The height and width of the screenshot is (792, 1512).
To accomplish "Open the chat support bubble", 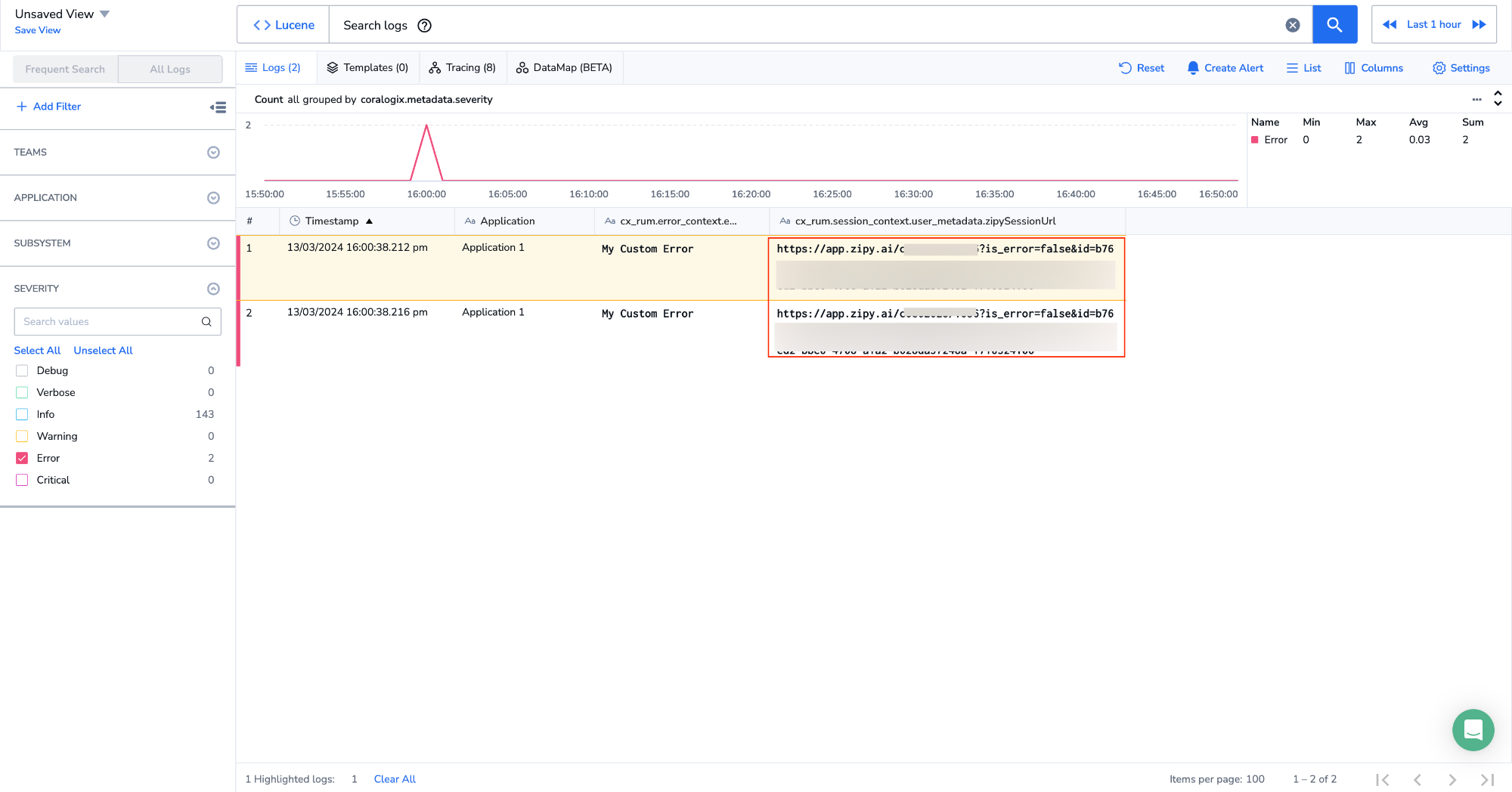I will click(x=1473, y=729).
